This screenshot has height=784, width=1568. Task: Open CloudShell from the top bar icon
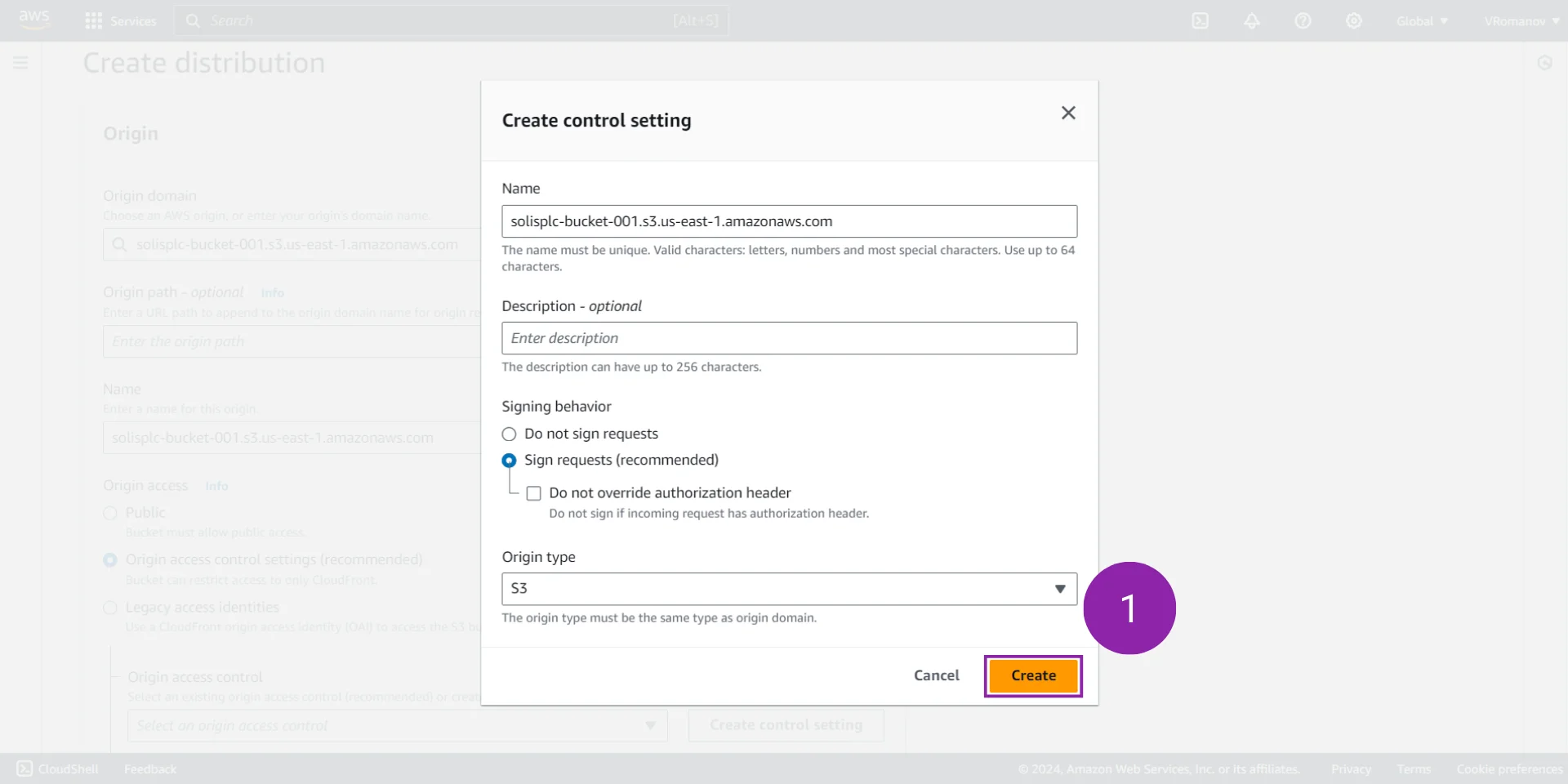coord(1200,21)
